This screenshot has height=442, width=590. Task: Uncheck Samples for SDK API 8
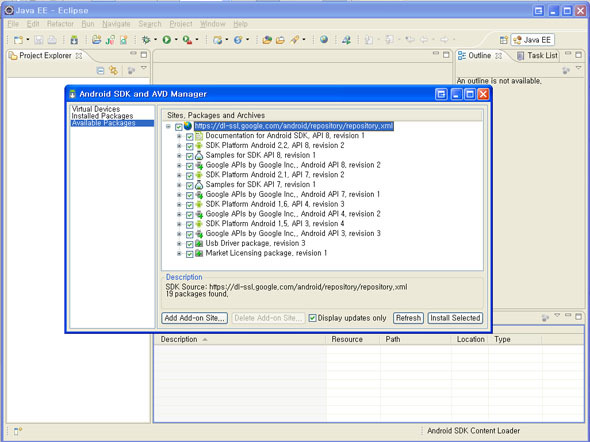(x=190, y=156)
